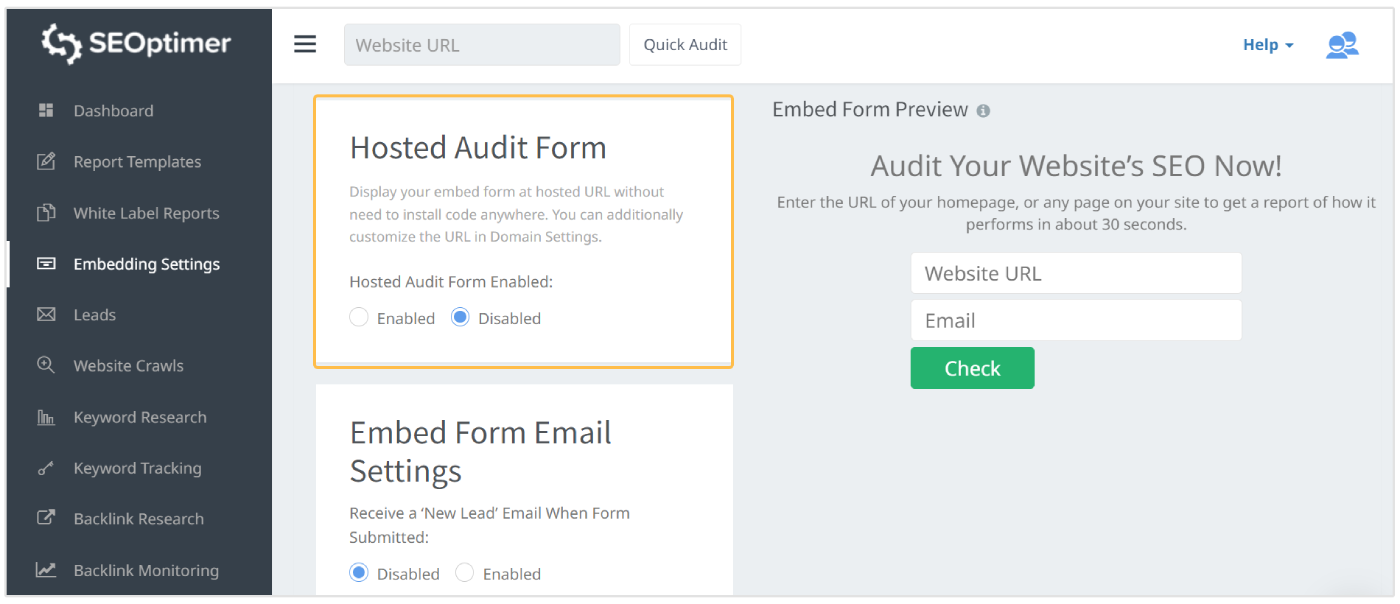Select the Website Crawls magnifier icon
Image resolution: width=1400 pixels, height=604 pixels.
46,365
